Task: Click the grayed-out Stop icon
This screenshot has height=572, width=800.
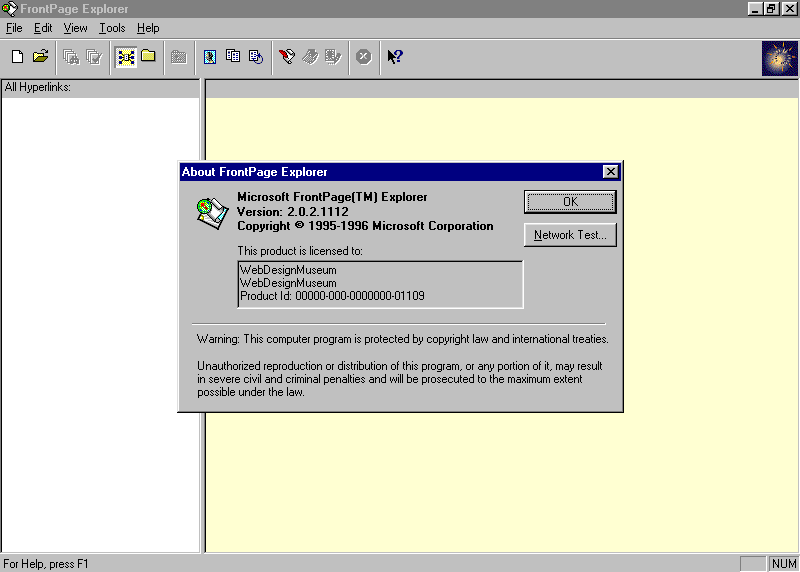Action: [x=364, y=57]
